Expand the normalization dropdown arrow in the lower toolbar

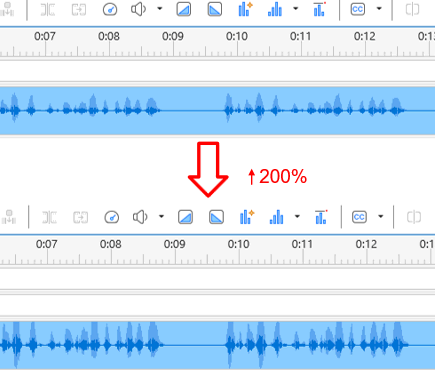click(297, 216)
